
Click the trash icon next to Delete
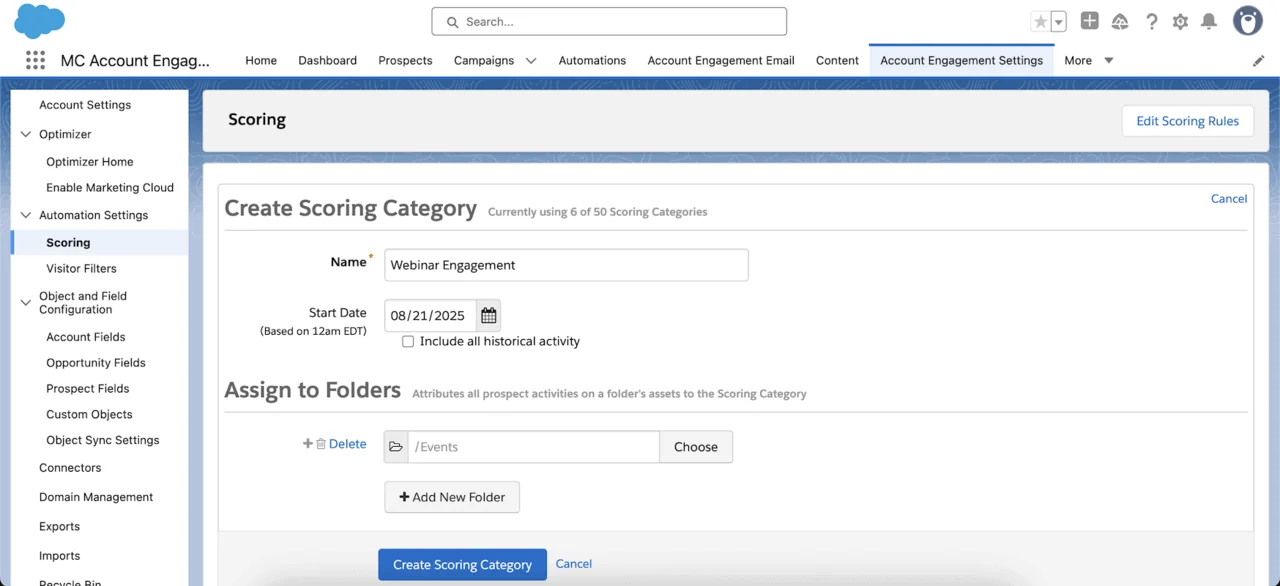pos(321,444)
